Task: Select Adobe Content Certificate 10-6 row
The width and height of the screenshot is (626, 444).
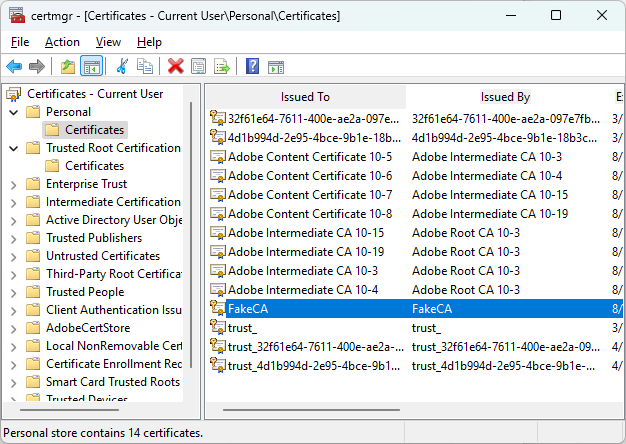Action: [x=415, y=176]
